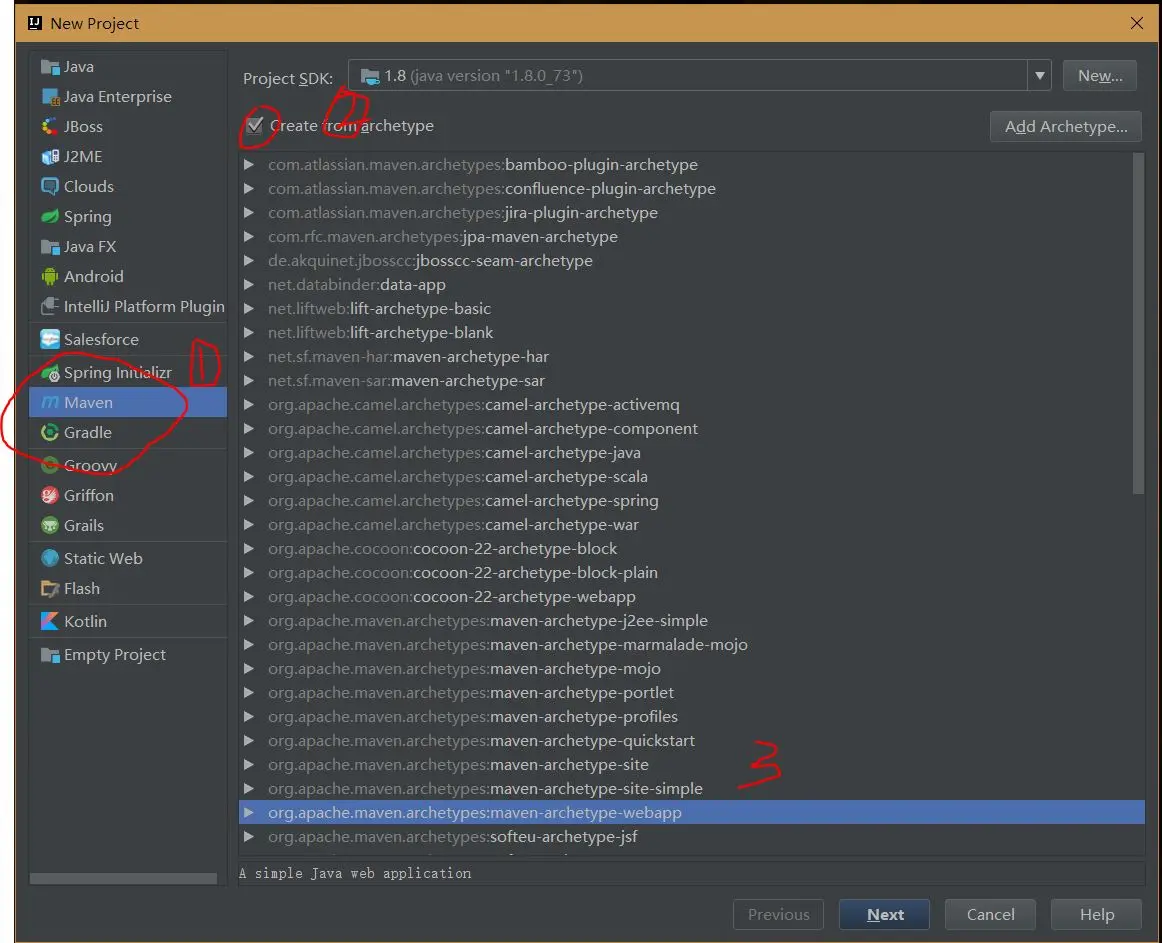Select the Kotlin icon
The width and height of the screenshot is (1162, 943).
[50, 621]
